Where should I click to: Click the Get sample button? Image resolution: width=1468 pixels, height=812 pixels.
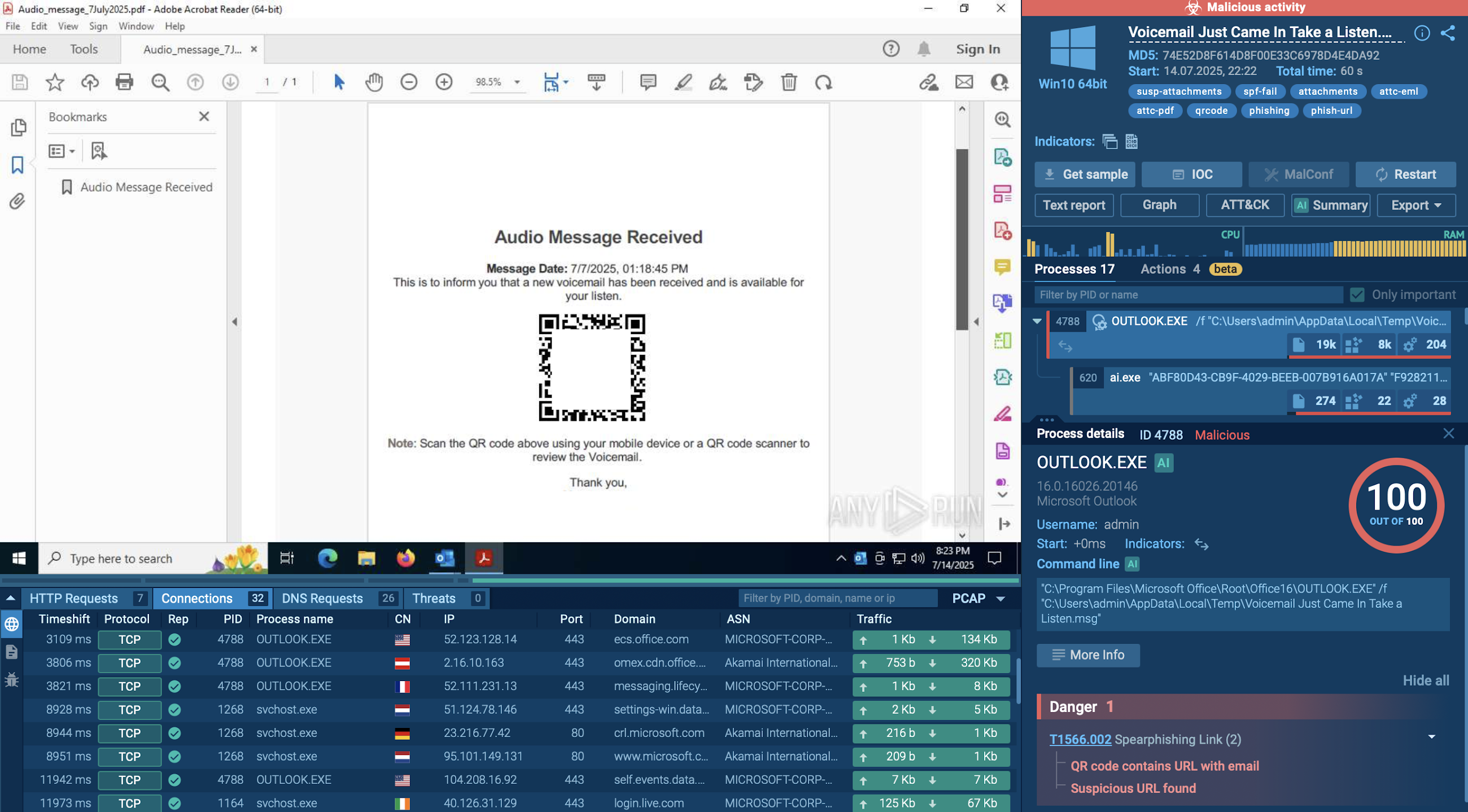coord(1085,175)
